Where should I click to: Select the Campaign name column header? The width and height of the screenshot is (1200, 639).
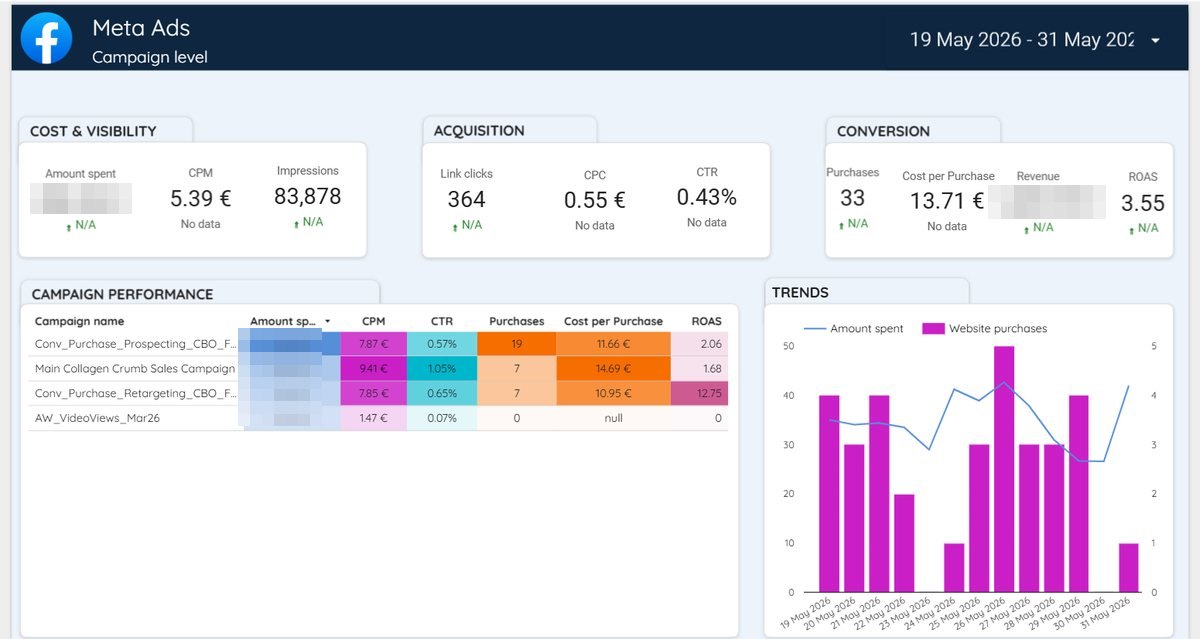coord(79,321)
